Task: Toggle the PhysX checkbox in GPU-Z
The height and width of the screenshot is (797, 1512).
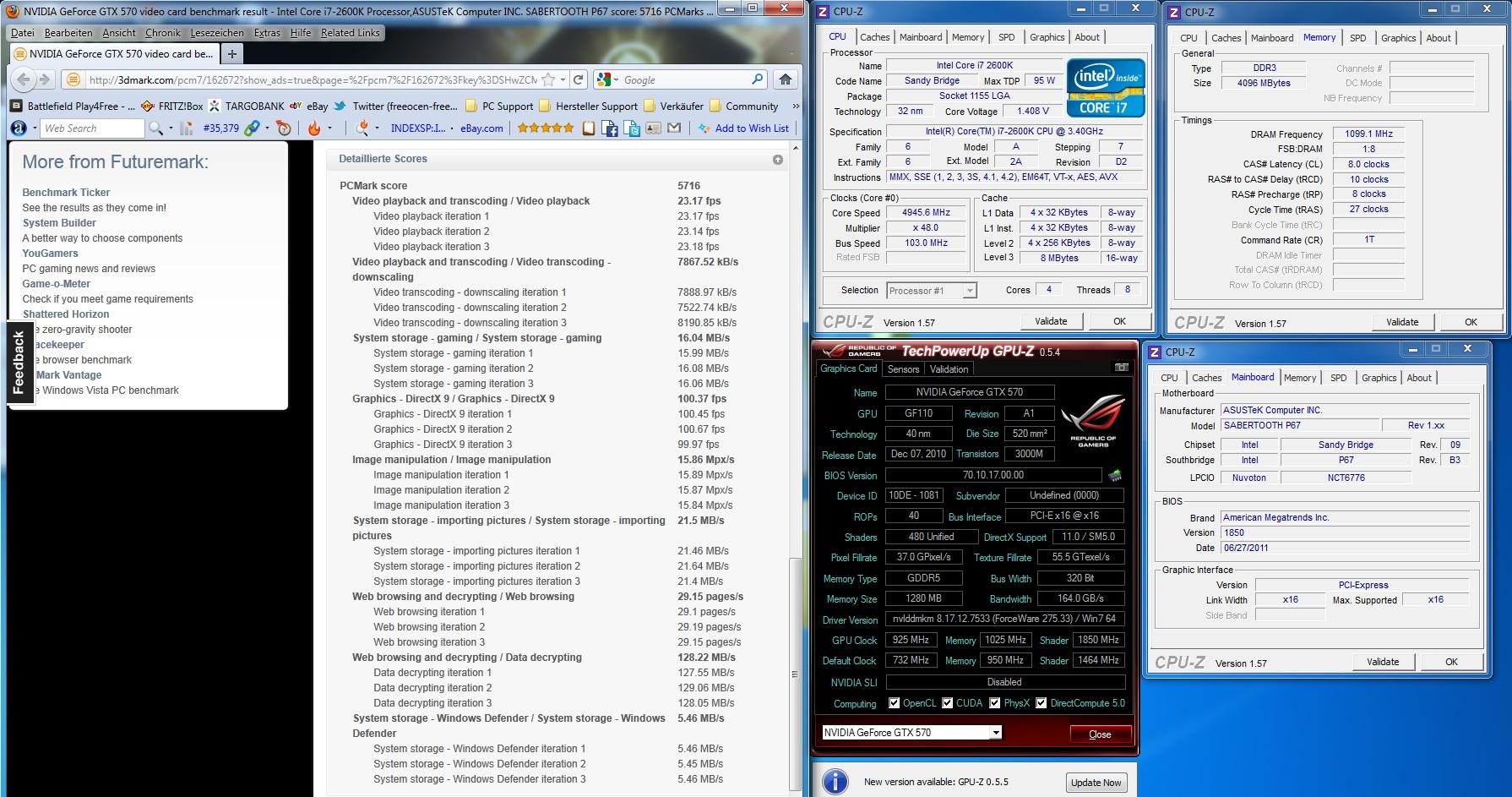Action: click(x=994, y=703)
